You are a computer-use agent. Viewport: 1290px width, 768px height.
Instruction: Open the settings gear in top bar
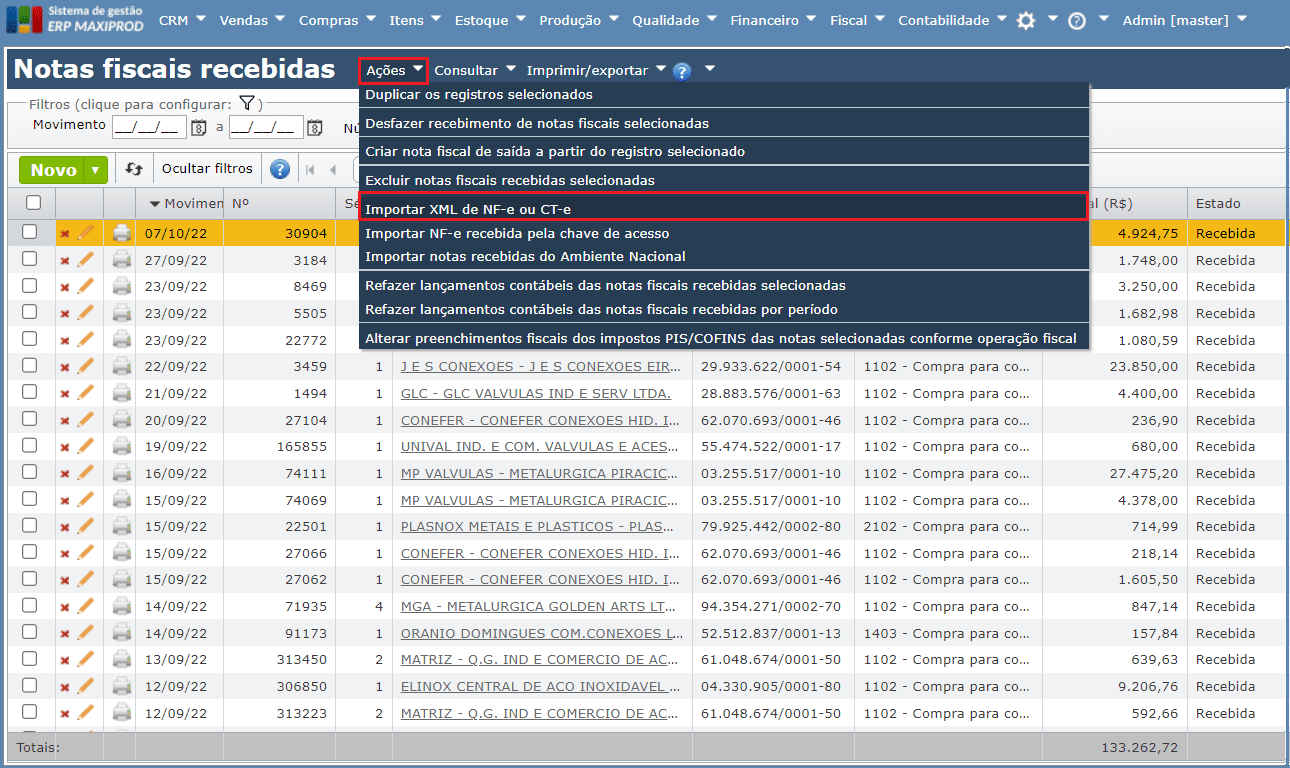[x=1025, y=20]
